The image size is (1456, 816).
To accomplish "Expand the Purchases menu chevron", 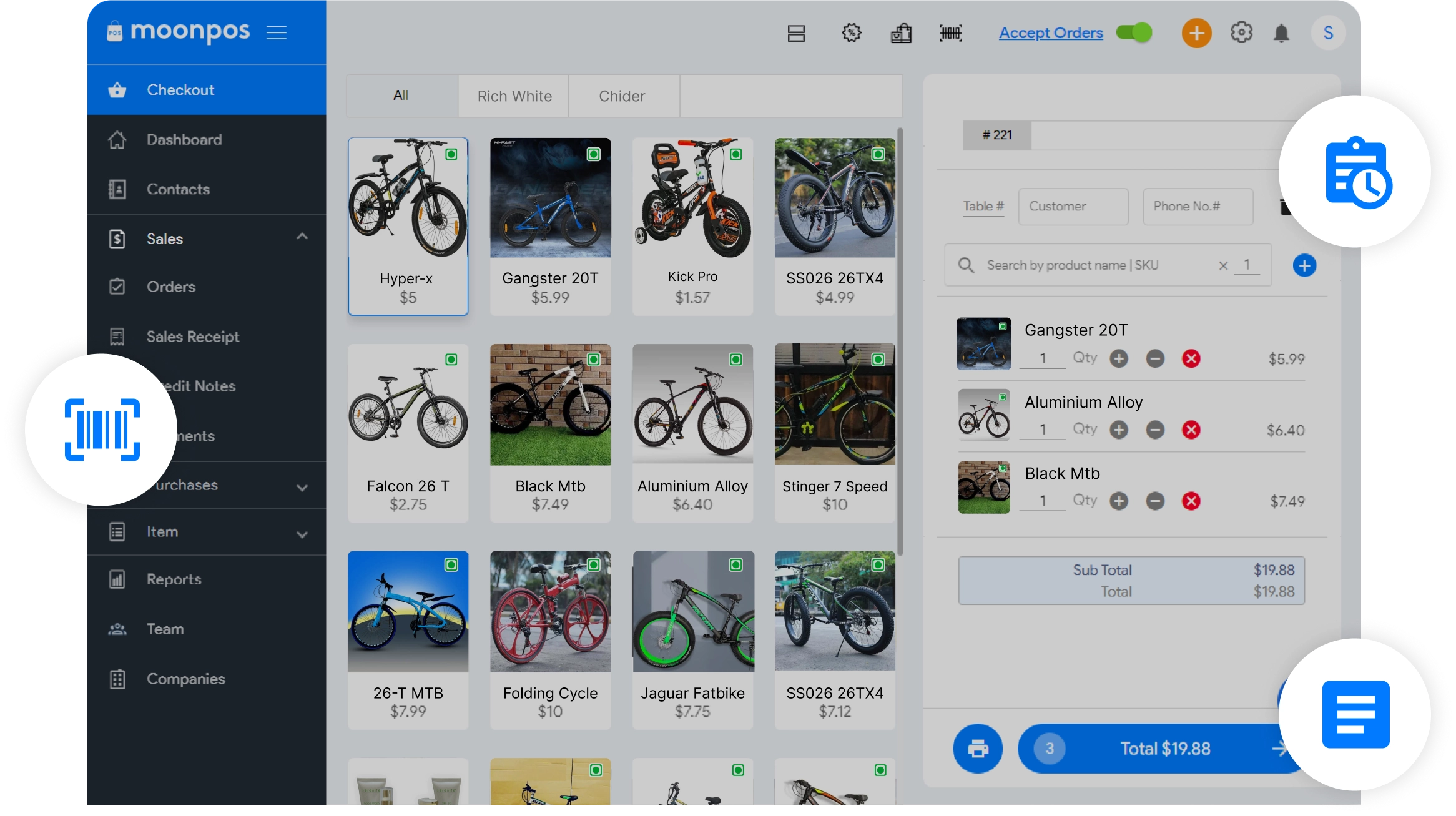I will tap(302, 488).
